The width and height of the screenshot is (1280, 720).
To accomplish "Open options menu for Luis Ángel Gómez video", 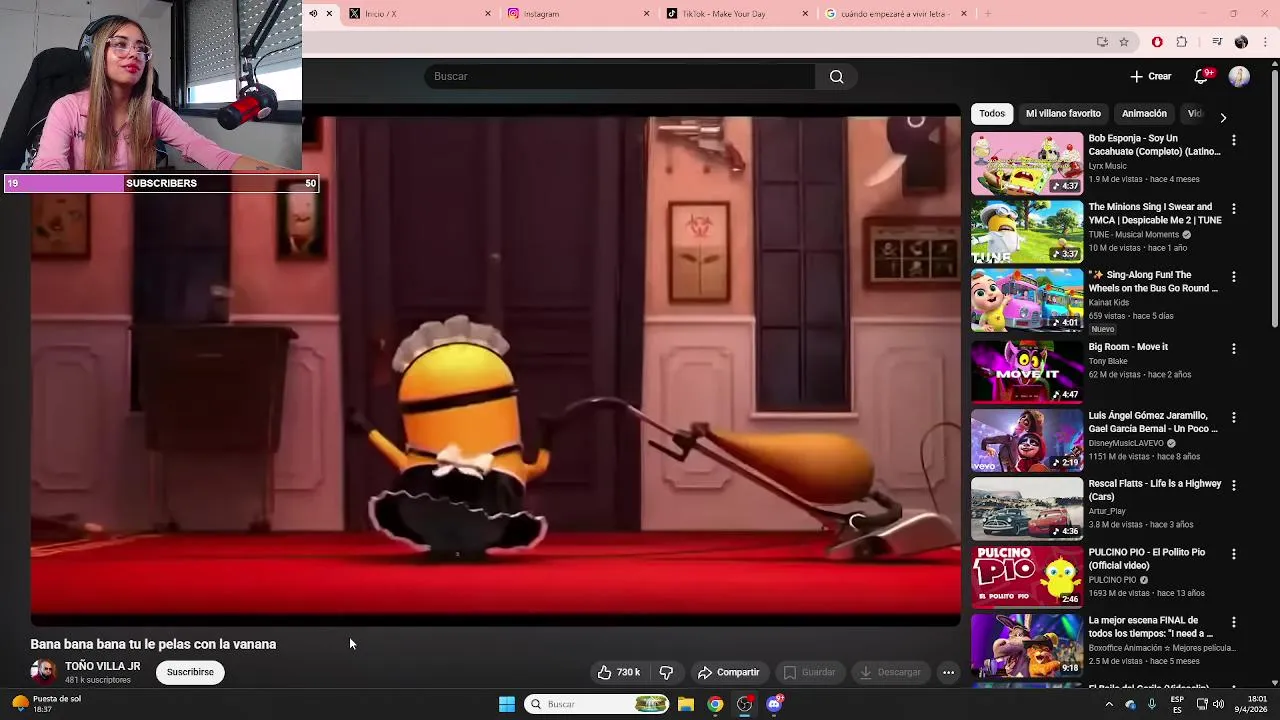I will pos(1234,417).
